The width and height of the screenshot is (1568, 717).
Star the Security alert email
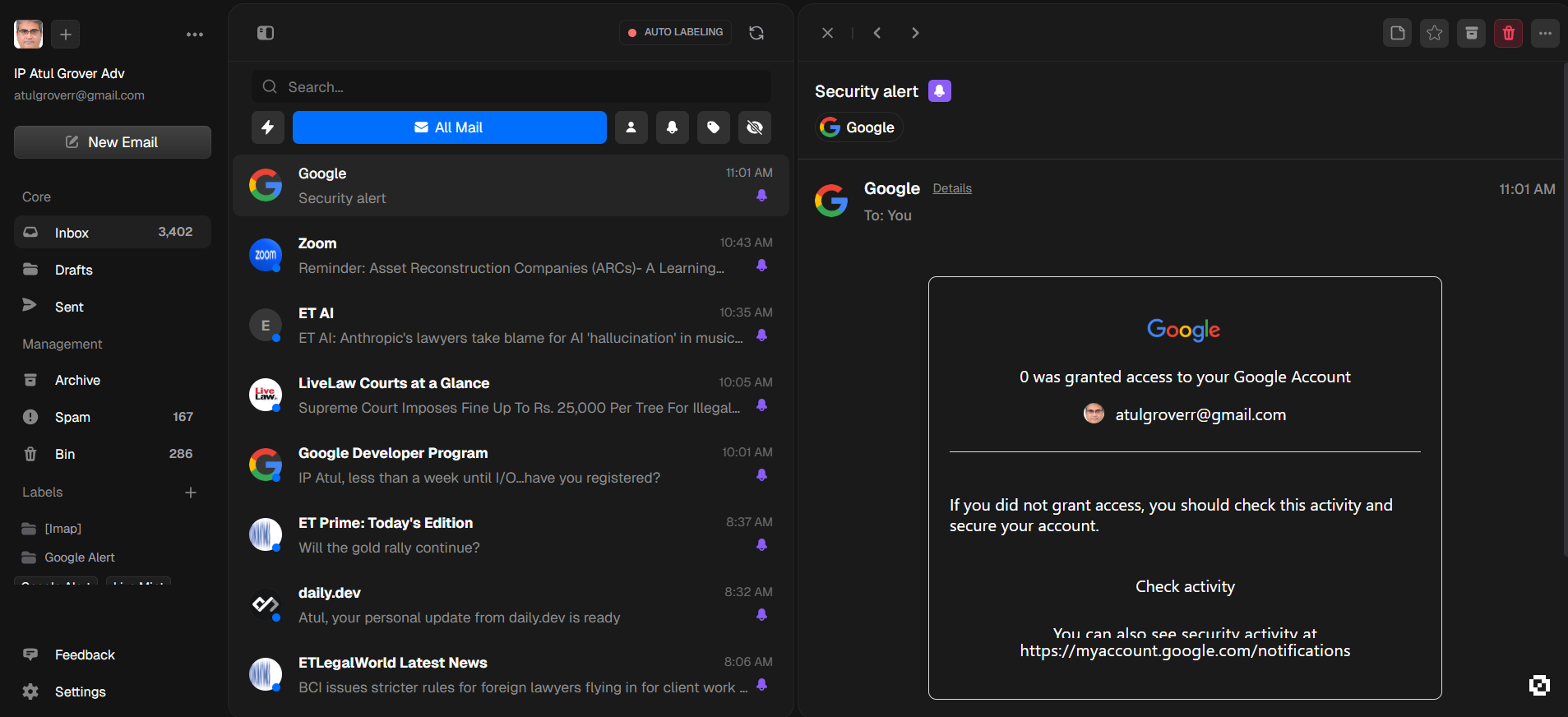point(1435,33)
